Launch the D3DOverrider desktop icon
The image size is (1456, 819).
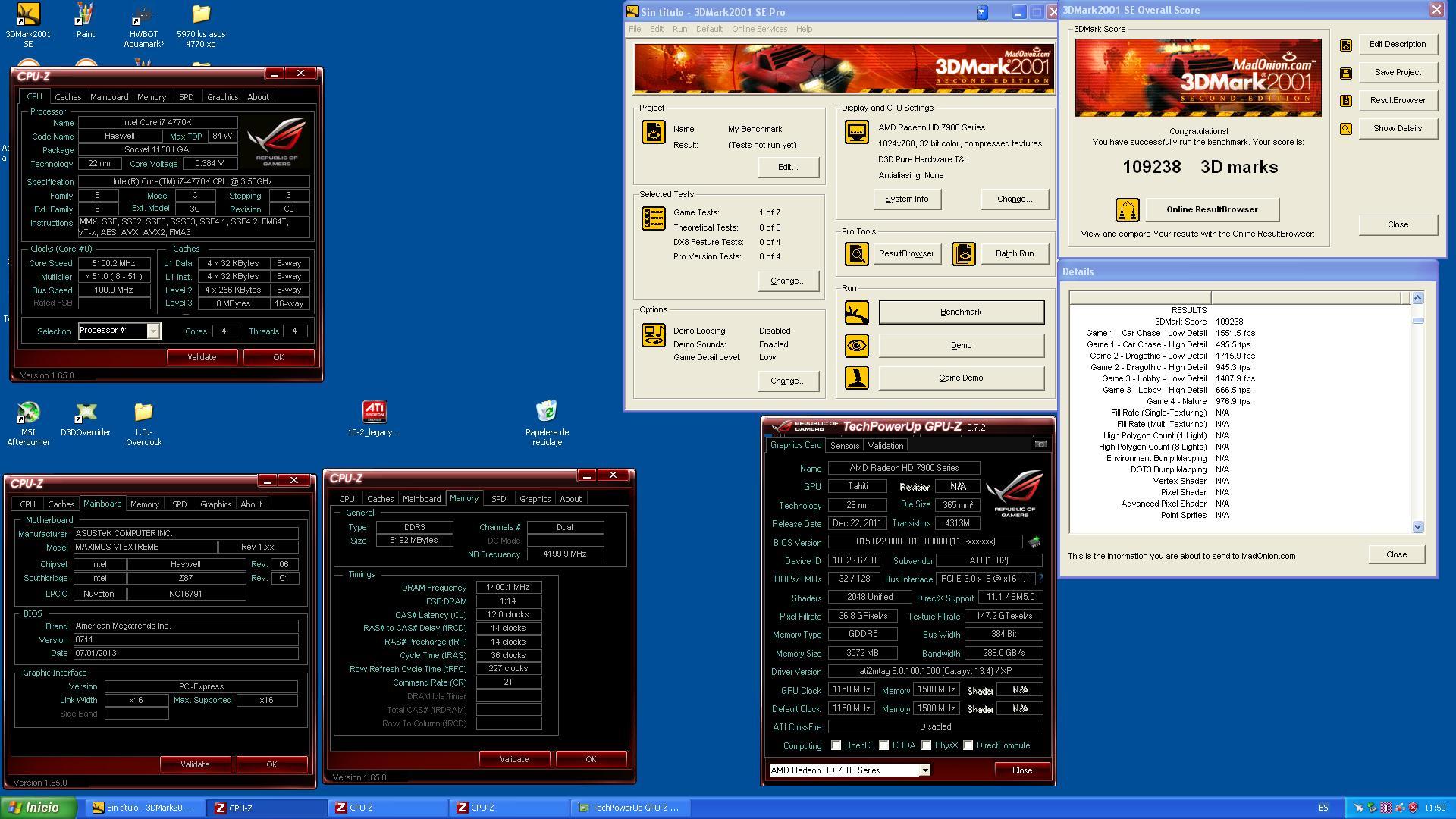pos(86,419)
